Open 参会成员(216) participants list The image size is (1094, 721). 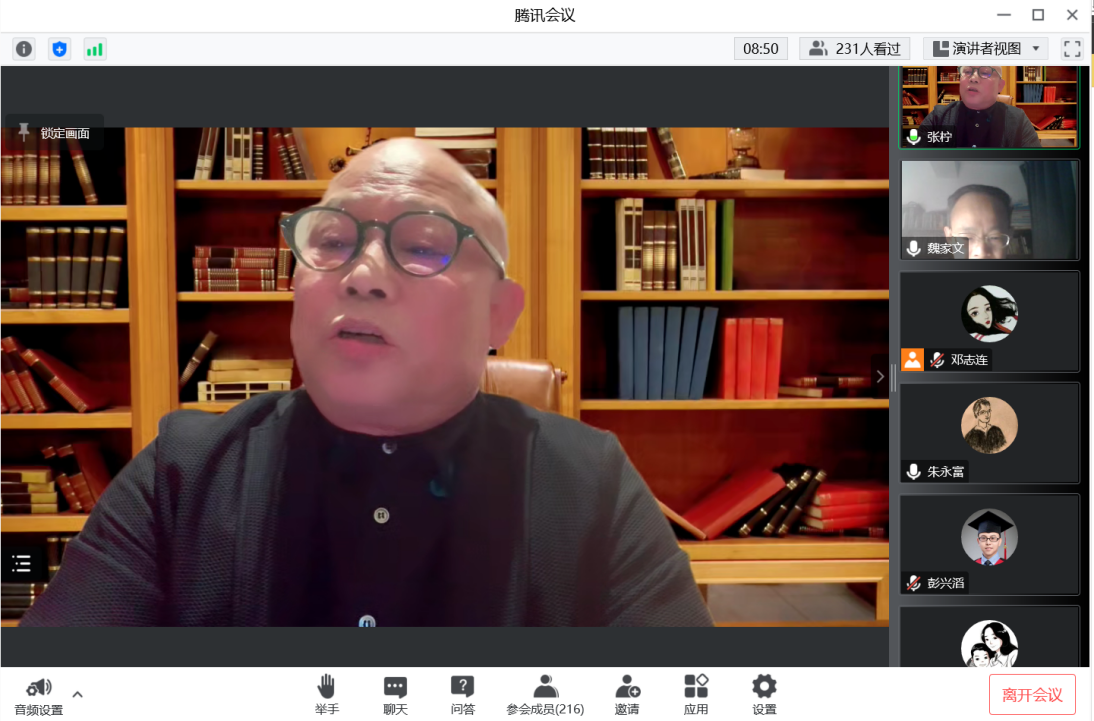(545, 694)
